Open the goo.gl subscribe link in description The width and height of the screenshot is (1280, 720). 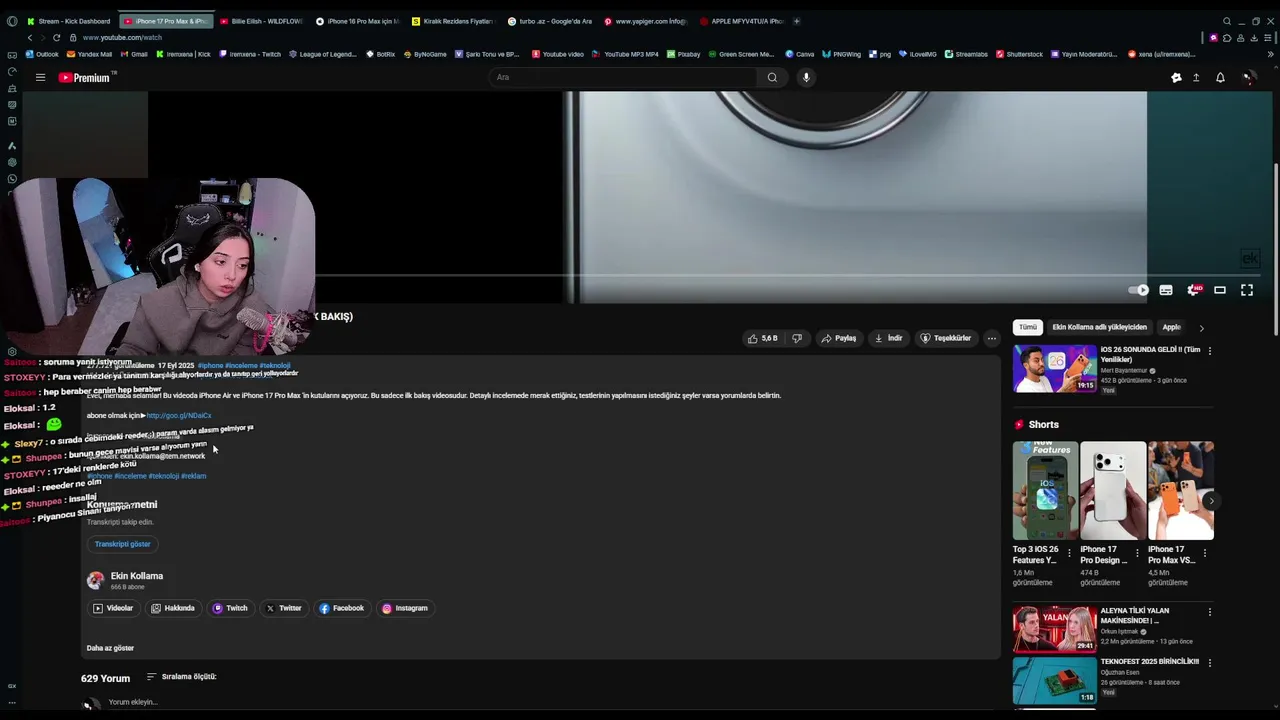179,415
